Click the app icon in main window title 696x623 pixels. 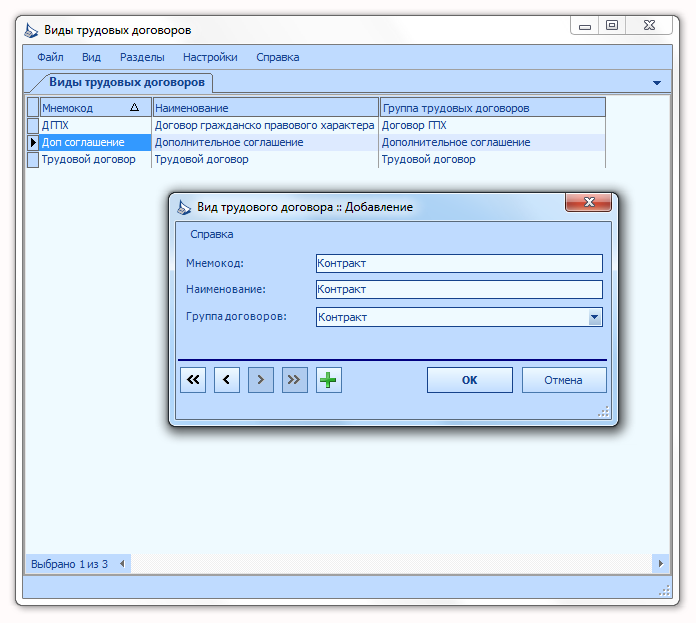[31, 31]
